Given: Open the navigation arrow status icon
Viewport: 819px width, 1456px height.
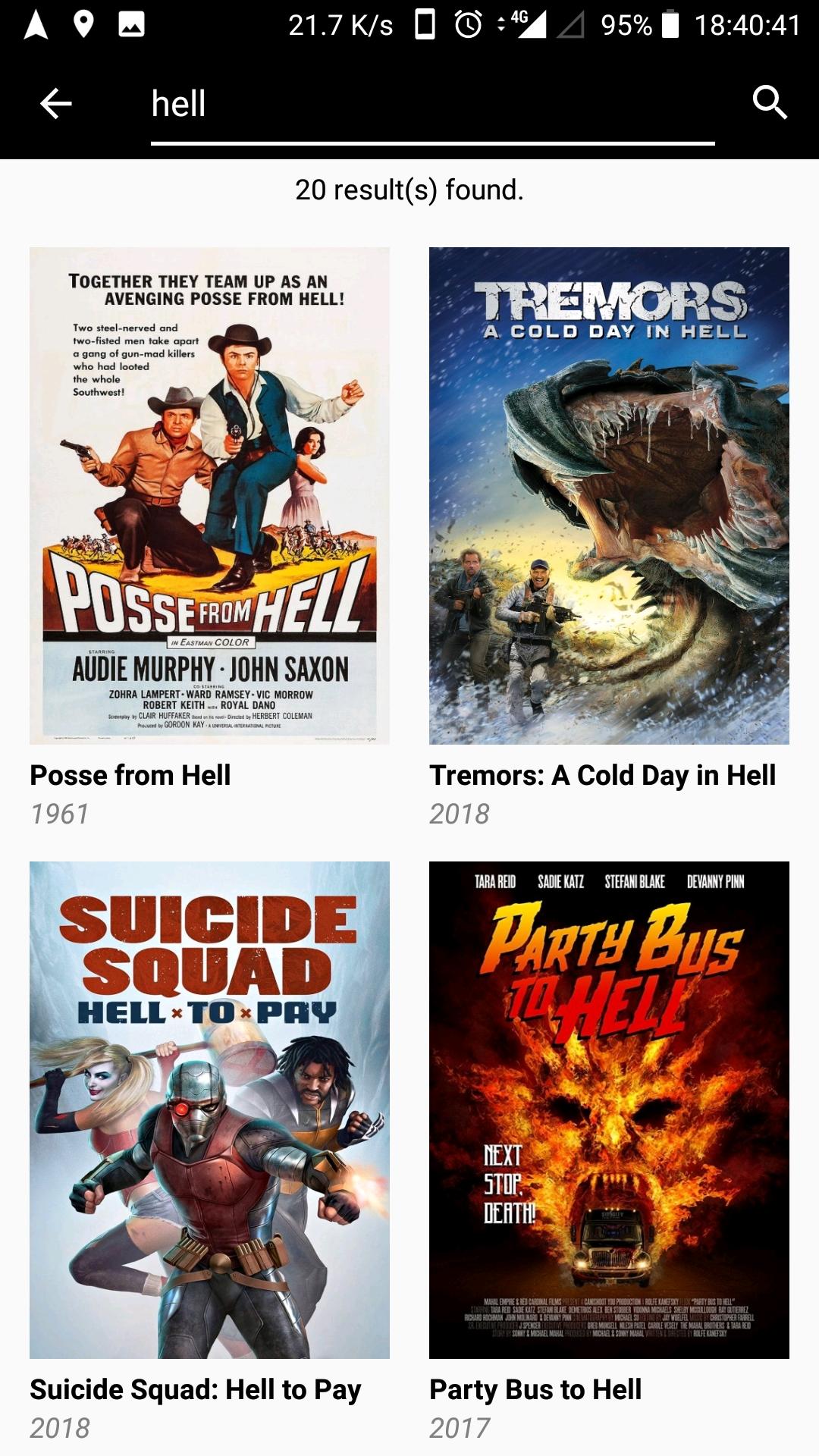Looking at the screenshot, I should click(36, 24).
